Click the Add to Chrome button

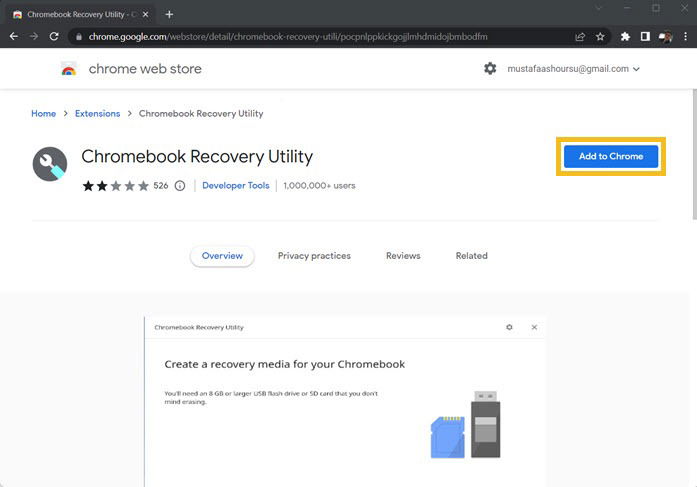611,156
